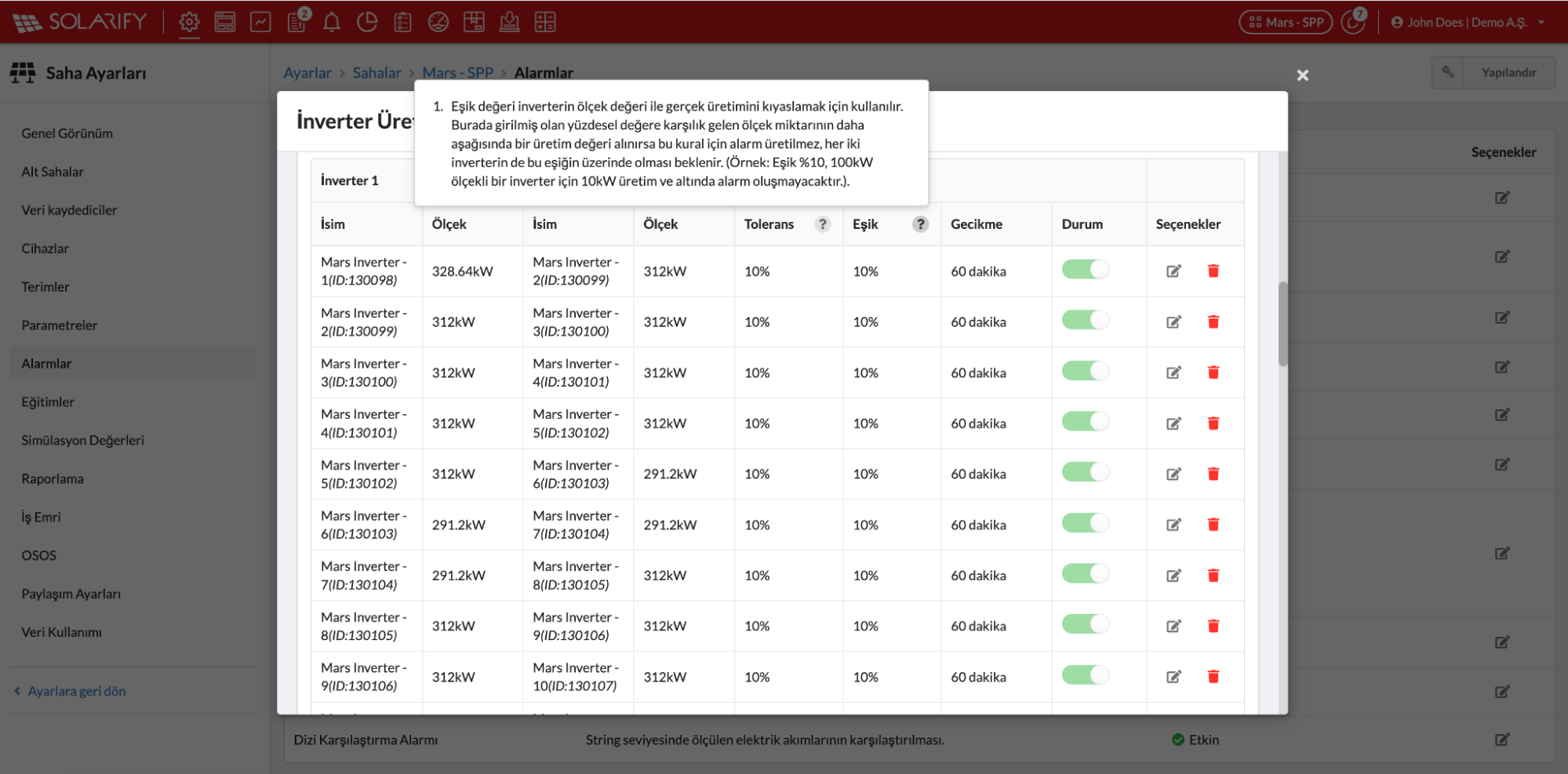Viewport: 1568px width, 774px height.
Task: Click the Tolerans column help icon
Action: pyautogui.click(x=822, y=224)
